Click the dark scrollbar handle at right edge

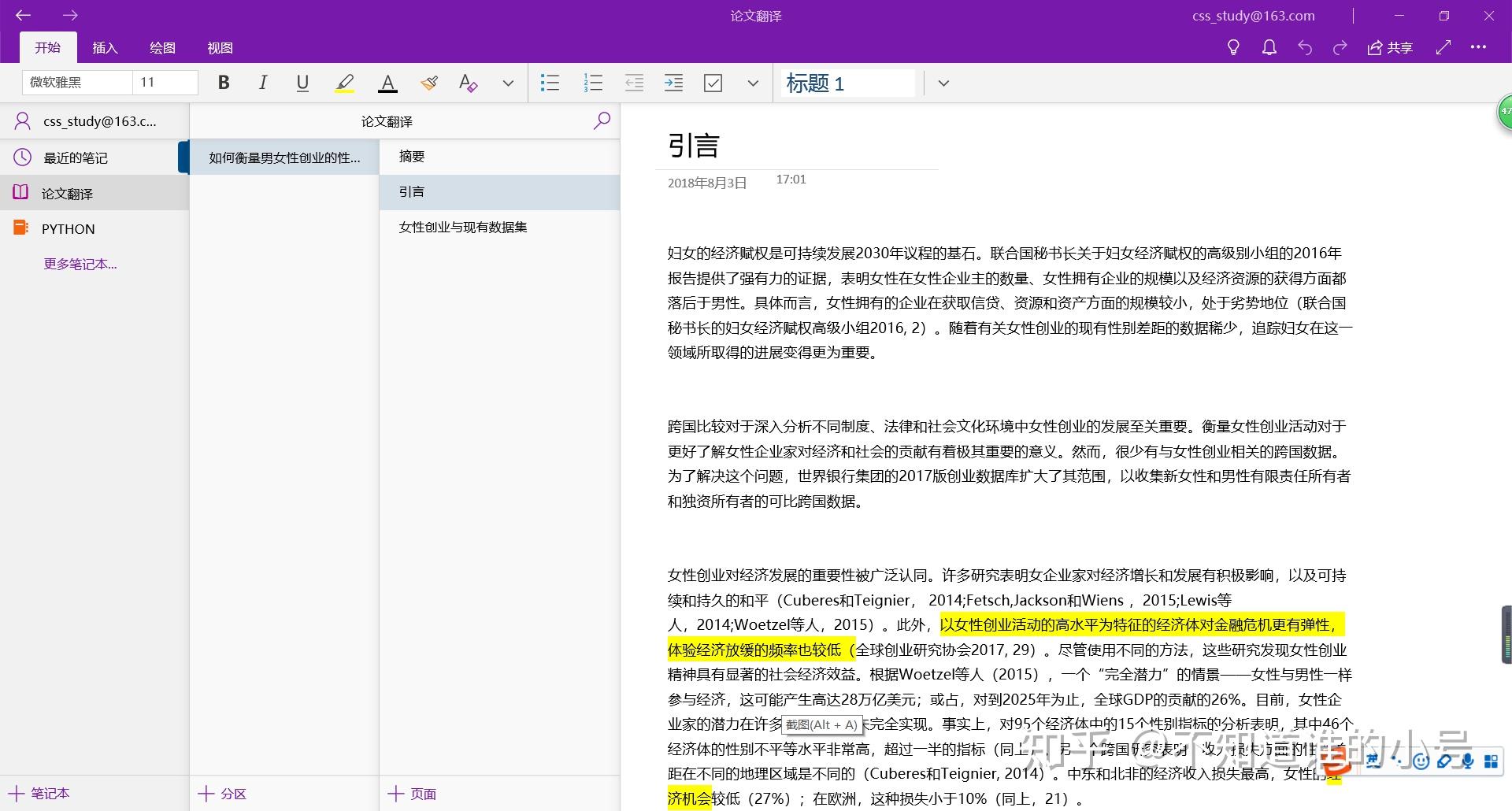[x=1506, y=634]
